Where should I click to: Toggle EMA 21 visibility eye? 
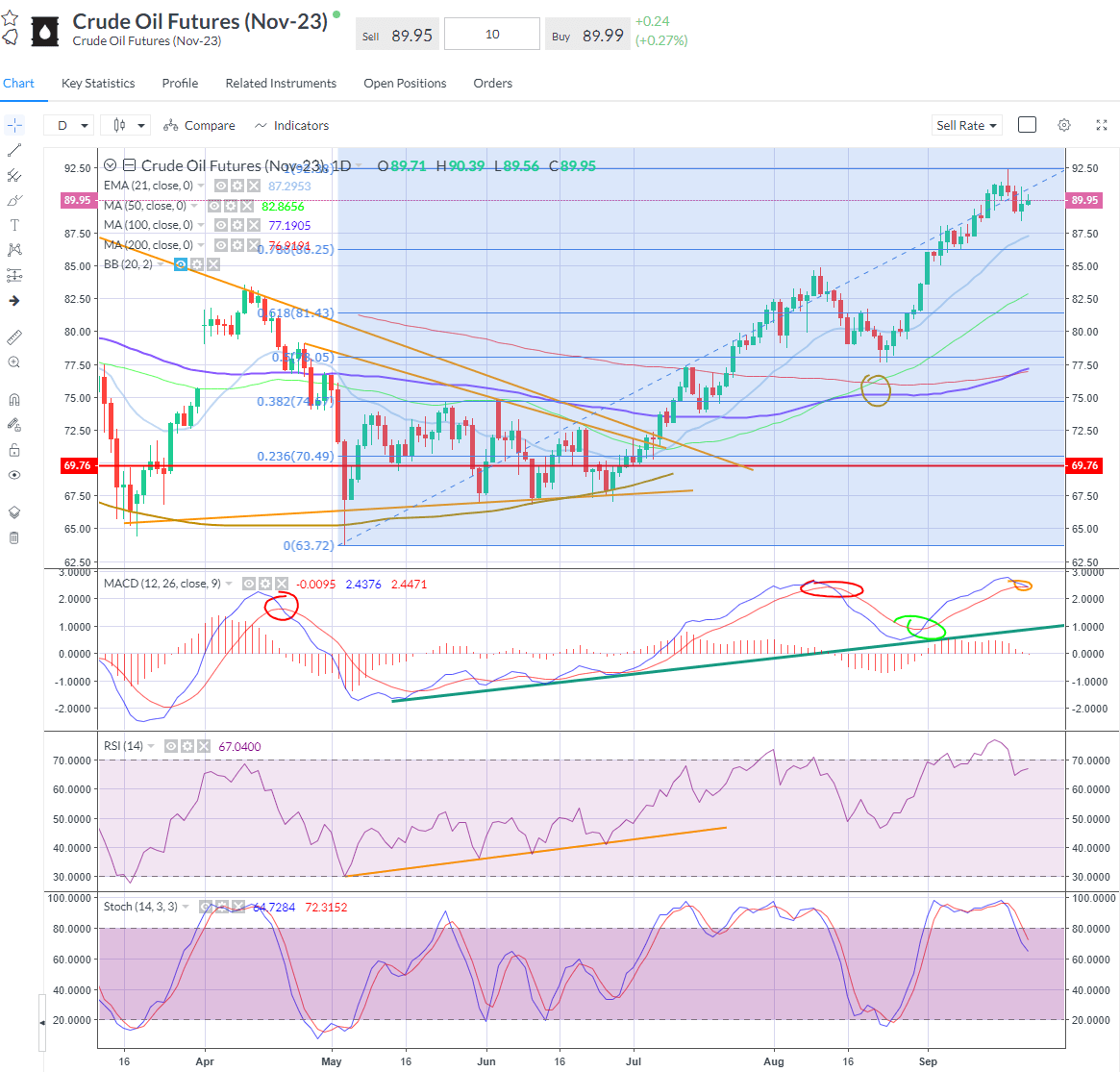(221, 186)
